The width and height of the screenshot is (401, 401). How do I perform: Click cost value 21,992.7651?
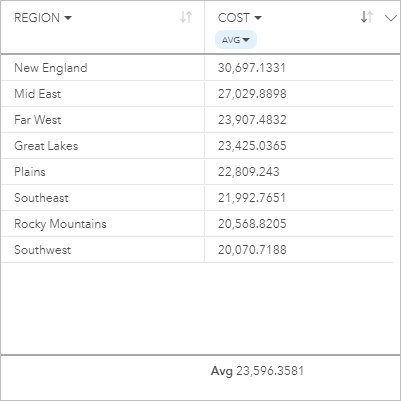click(252, 198)
